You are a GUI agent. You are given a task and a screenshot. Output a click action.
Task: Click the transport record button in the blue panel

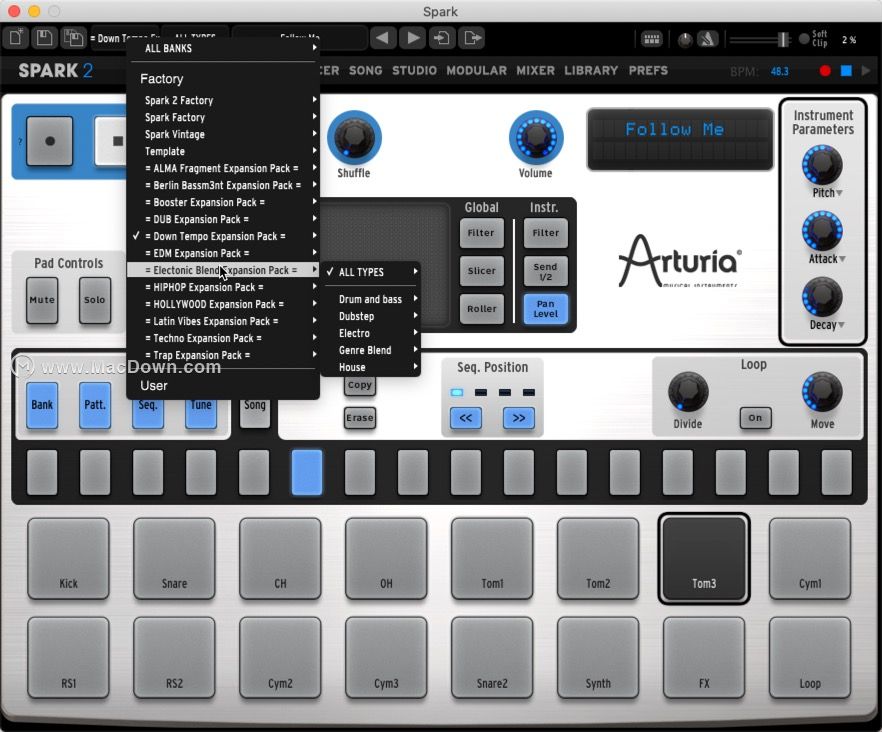50,141
